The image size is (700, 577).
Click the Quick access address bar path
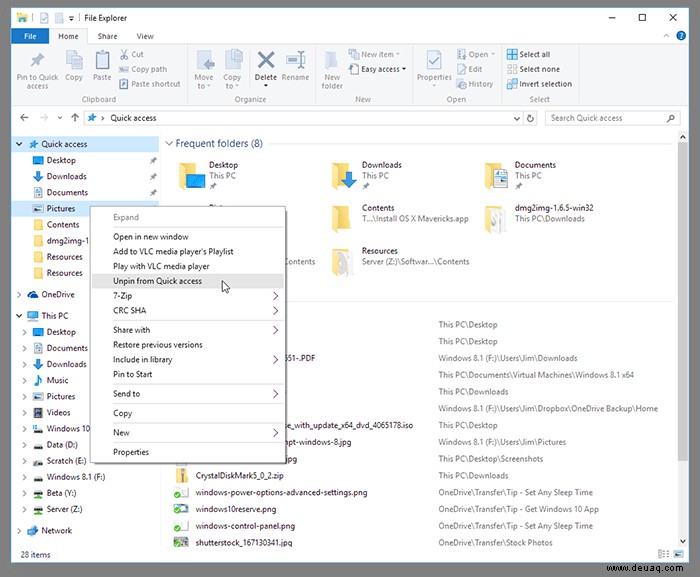133,118
